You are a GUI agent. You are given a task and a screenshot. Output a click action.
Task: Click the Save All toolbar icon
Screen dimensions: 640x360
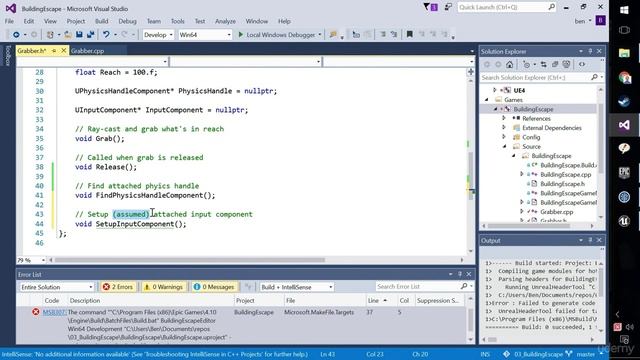[90, 35]
